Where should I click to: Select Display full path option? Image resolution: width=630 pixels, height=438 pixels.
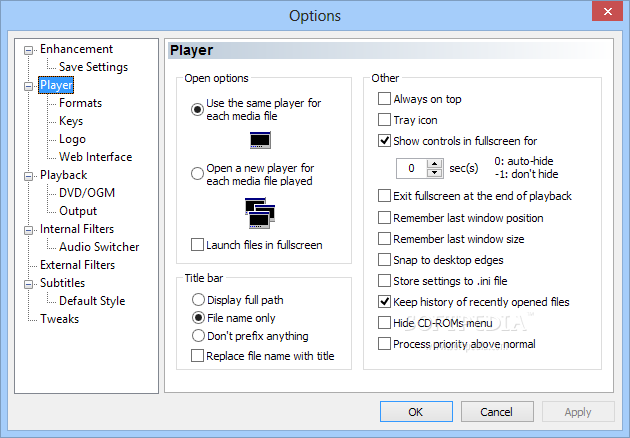198,300
